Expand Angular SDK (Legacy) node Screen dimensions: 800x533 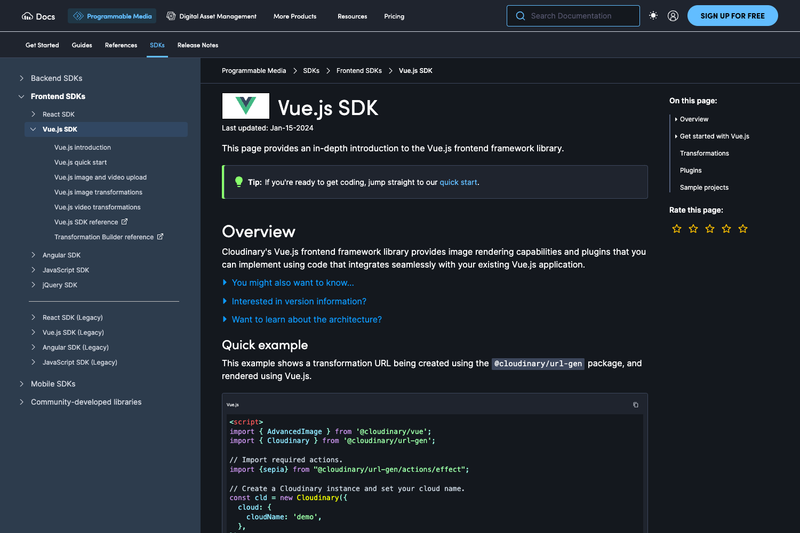33,347
